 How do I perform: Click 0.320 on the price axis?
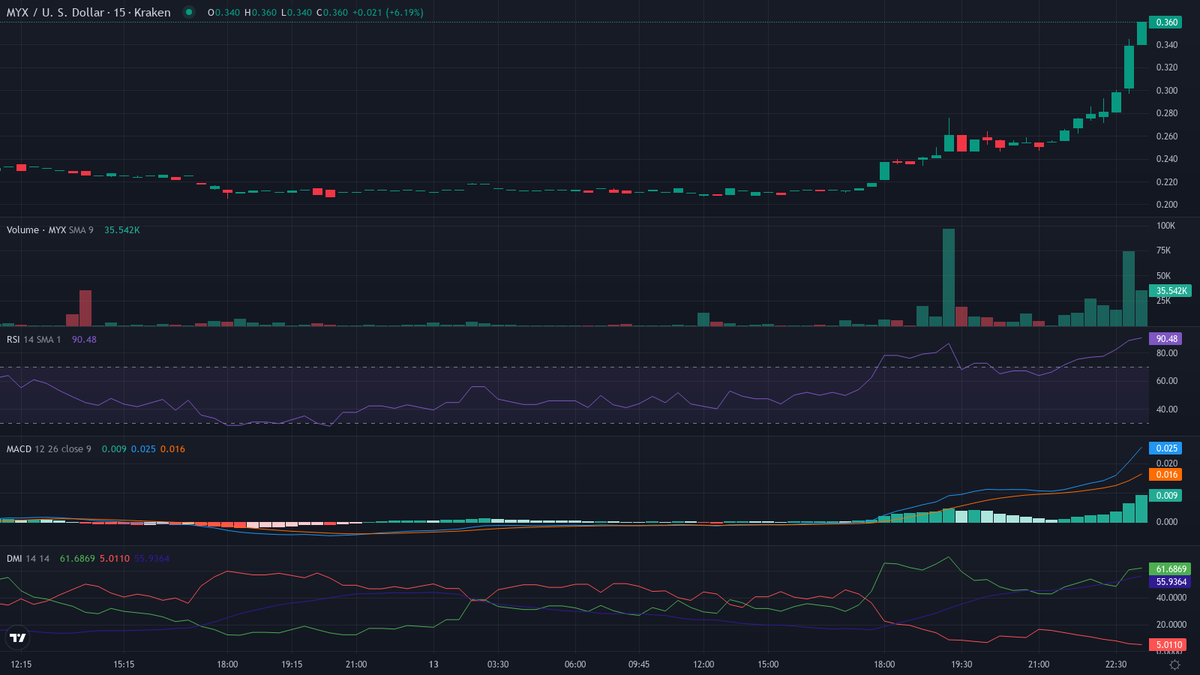(x=1166, y=68)
